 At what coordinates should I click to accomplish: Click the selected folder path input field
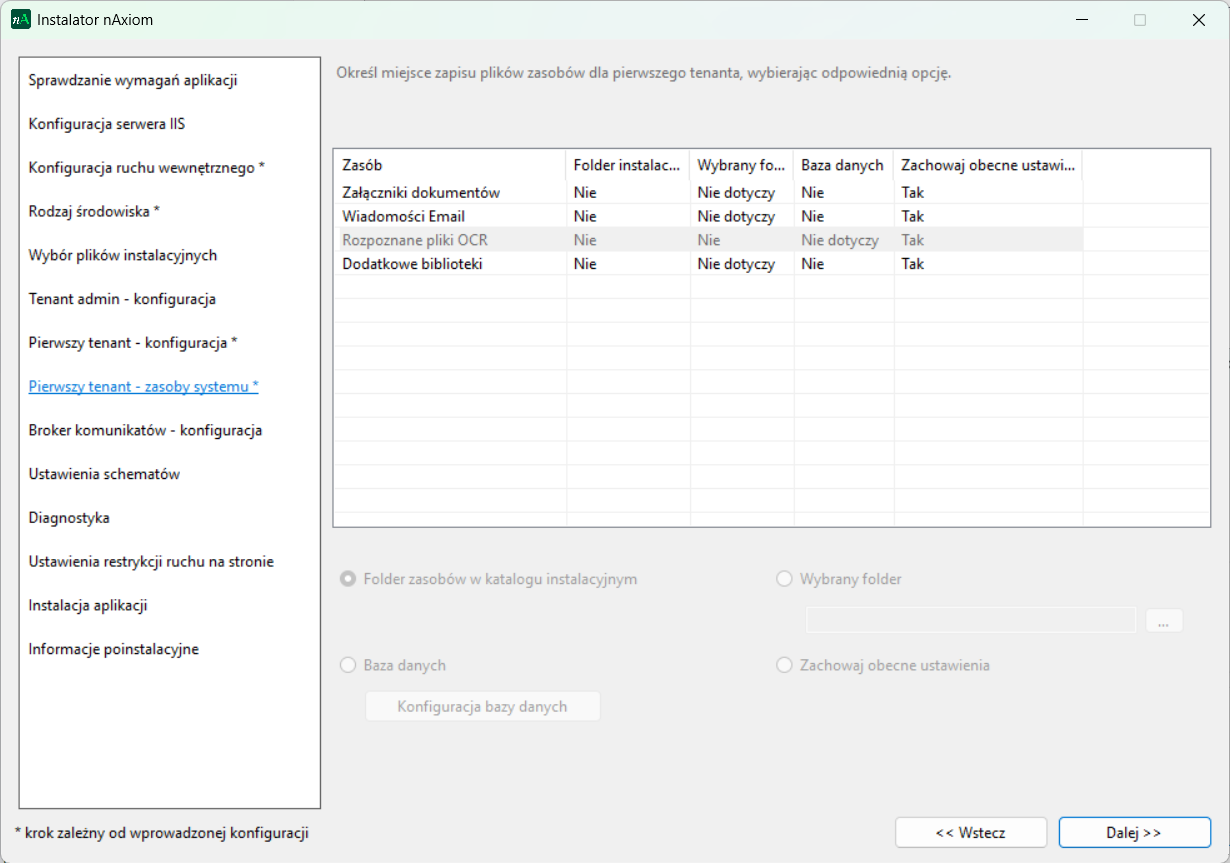970,621
